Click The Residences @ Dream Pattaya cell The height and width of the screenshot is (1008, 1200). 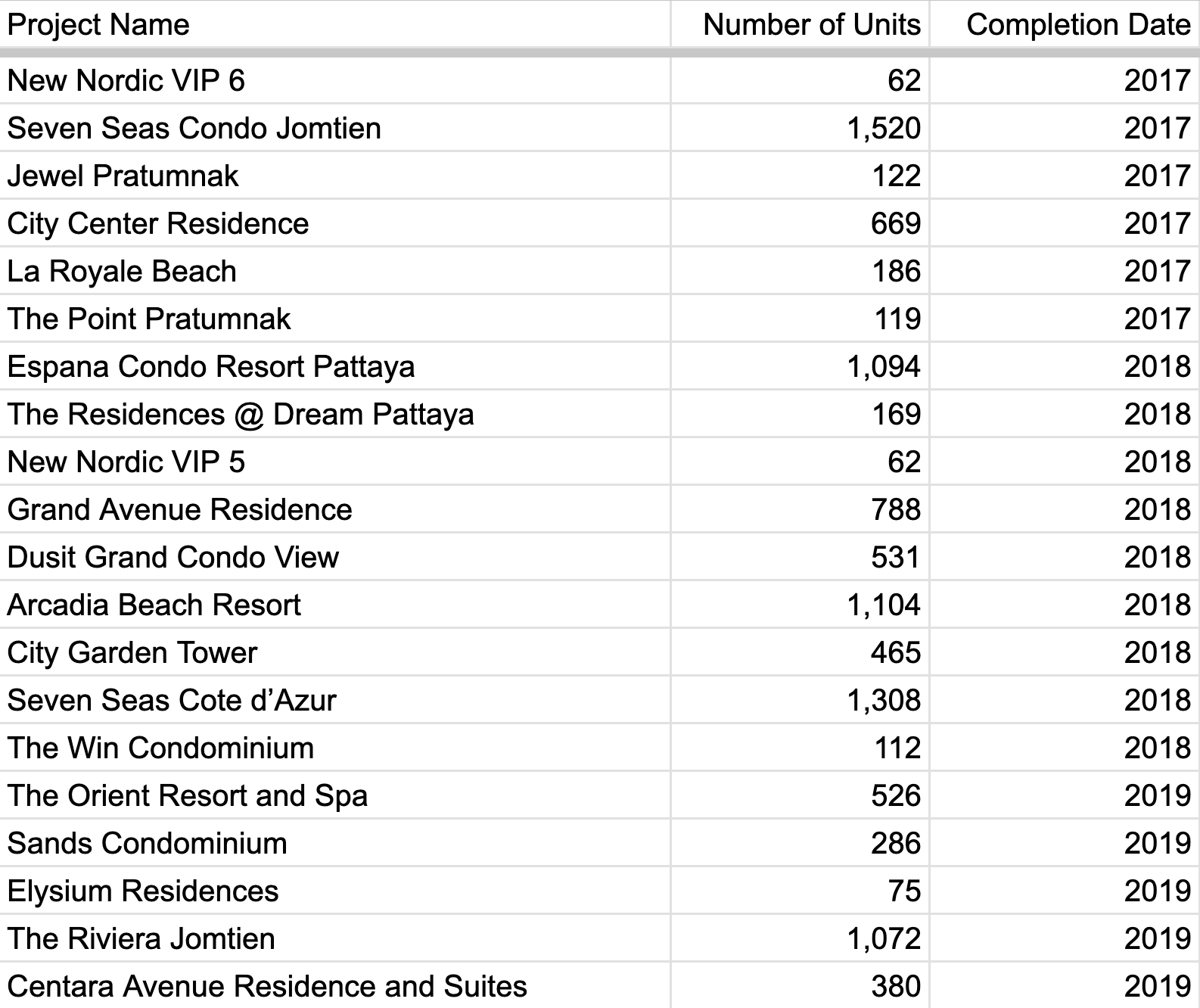point(334,414)
